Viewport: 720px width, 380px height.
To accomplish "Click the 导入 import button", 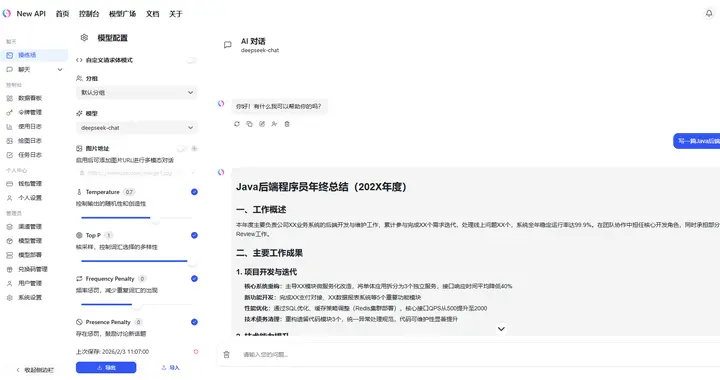I will pyautogui.click(x=170, y=368).
